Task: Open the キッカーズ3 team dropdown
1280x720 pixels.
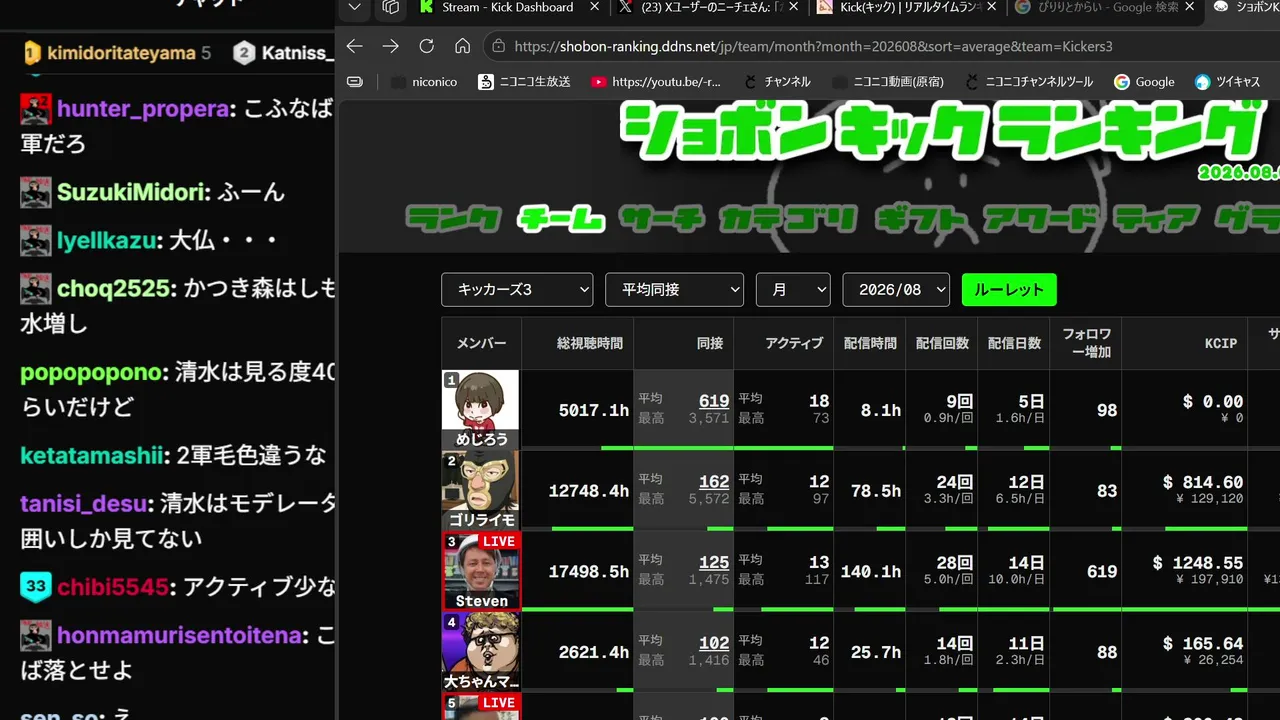Action: [x=517, y=290]
